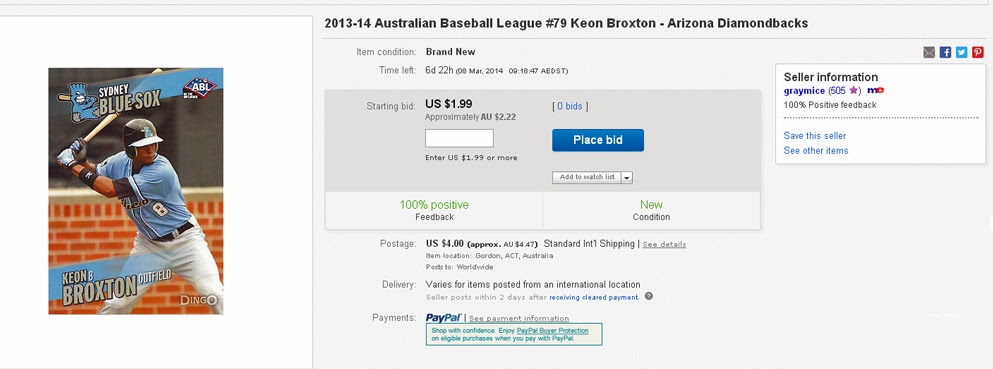Click See other items link

(816, 151)
